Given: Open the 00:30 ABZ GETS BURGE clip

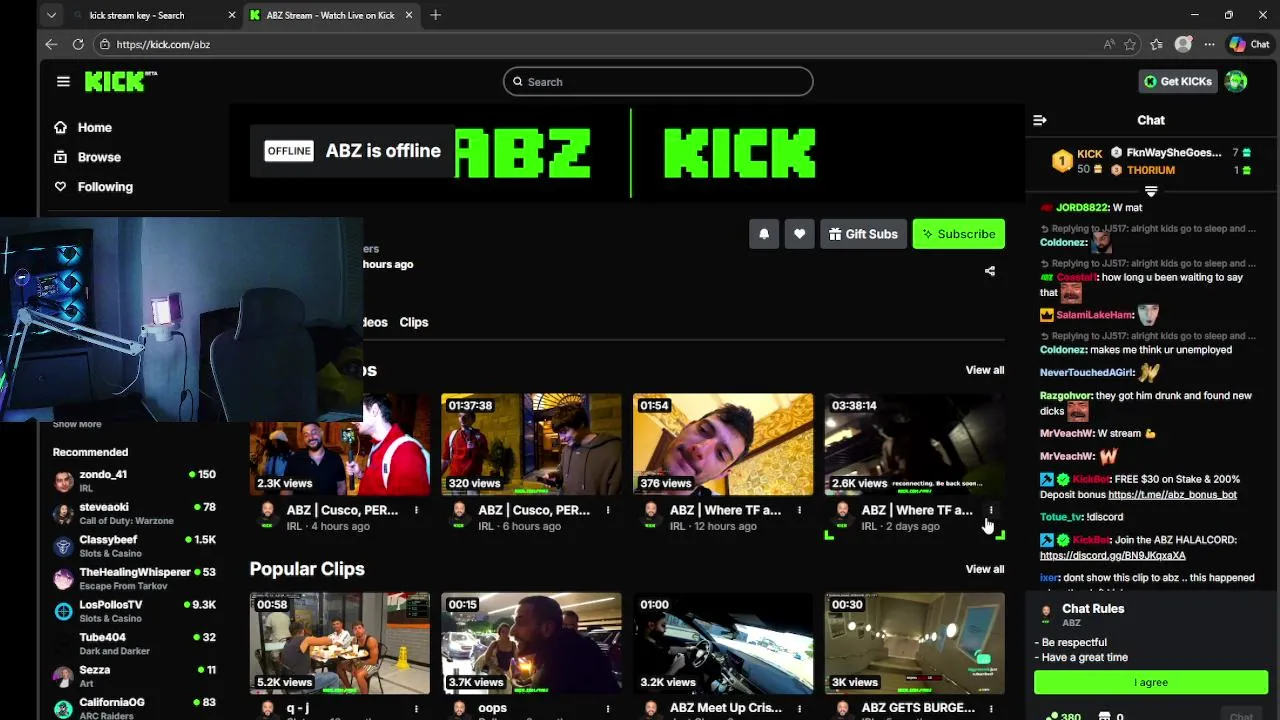Looking at the screenshot, I should [x=915, y=643].
